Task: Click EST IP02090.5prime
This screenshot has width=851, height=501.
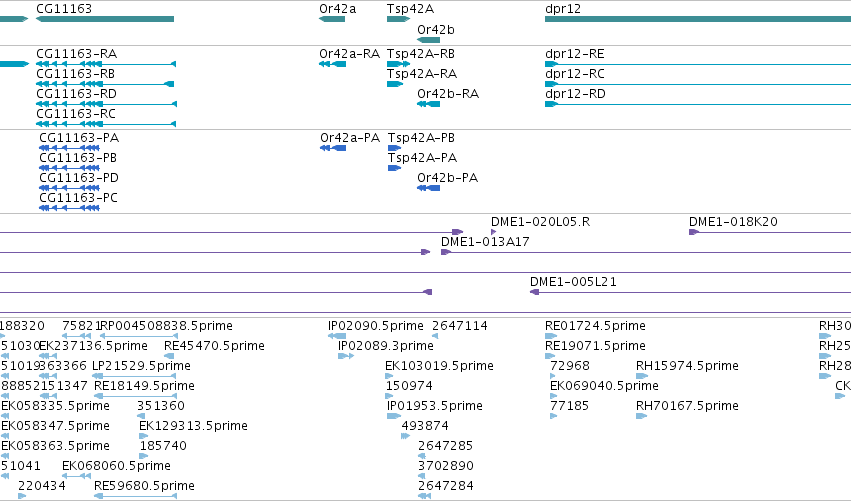Action: (376, 326)
